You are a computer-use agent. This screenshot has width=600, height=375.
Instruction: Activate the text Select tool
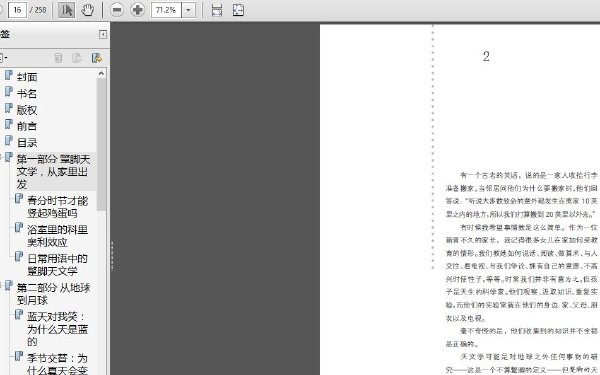click(66, 10)
